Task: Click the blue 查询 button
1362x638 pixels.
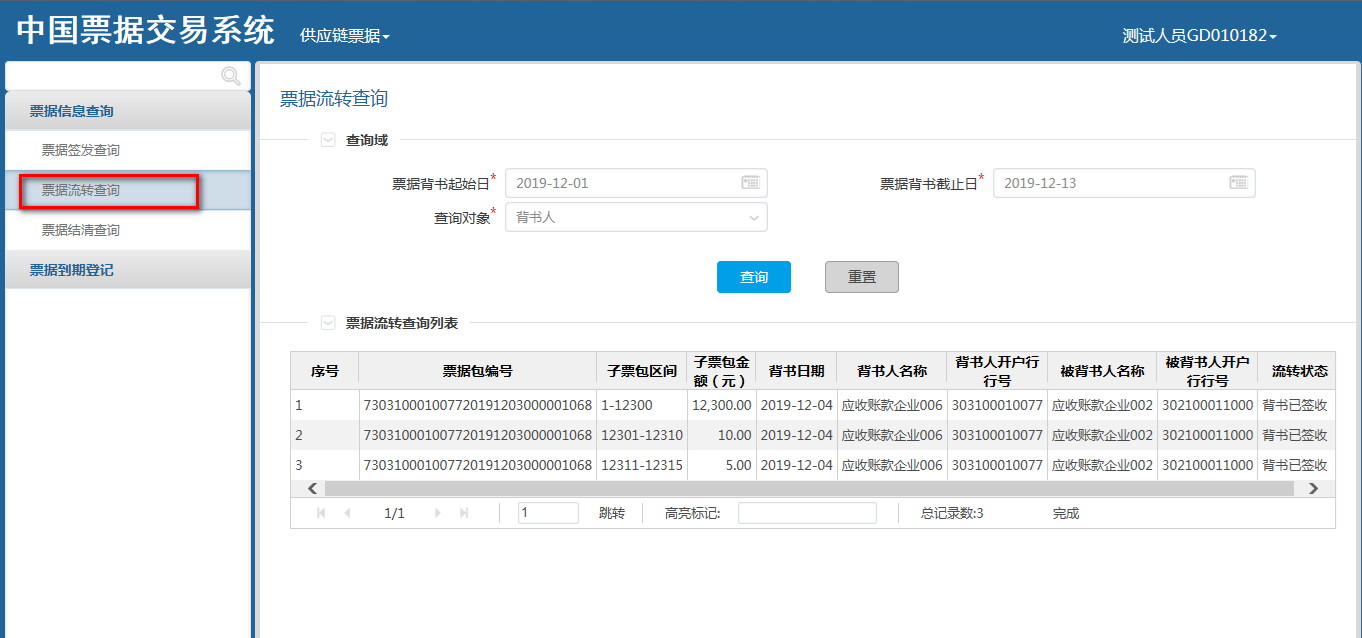Action: coord(753,277)
